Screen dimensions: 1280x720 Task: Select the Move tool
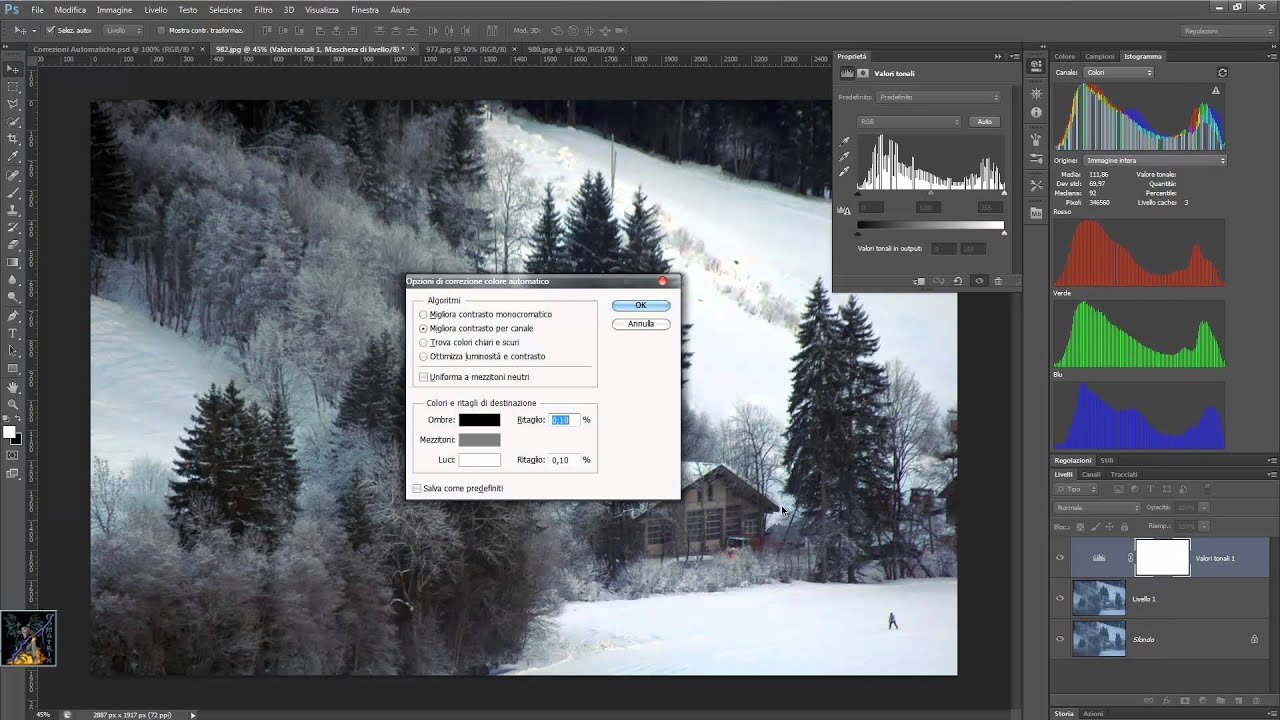pyautogui.click(x=13, y=69)
